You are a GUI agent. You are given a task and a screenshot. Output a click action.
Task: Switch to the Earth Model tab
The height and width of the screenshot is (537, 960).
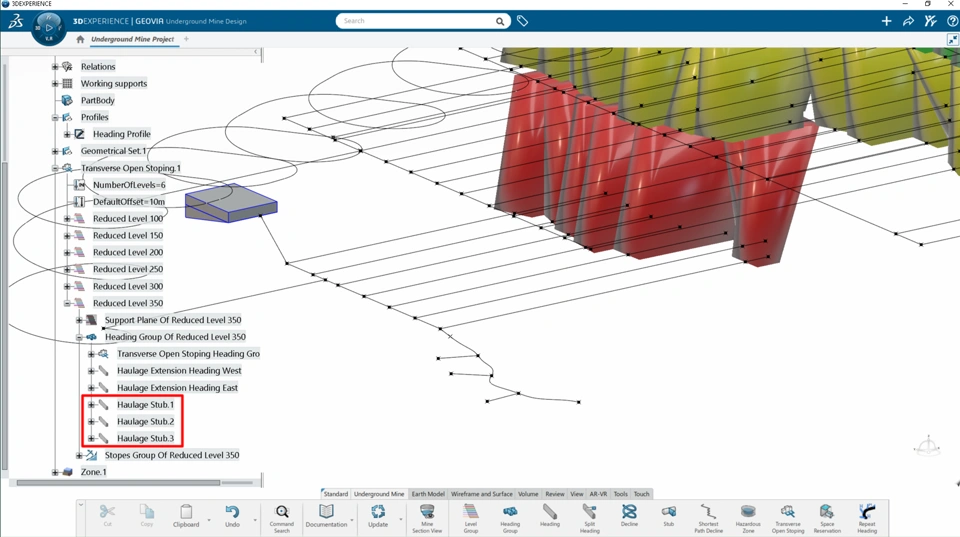428,494
